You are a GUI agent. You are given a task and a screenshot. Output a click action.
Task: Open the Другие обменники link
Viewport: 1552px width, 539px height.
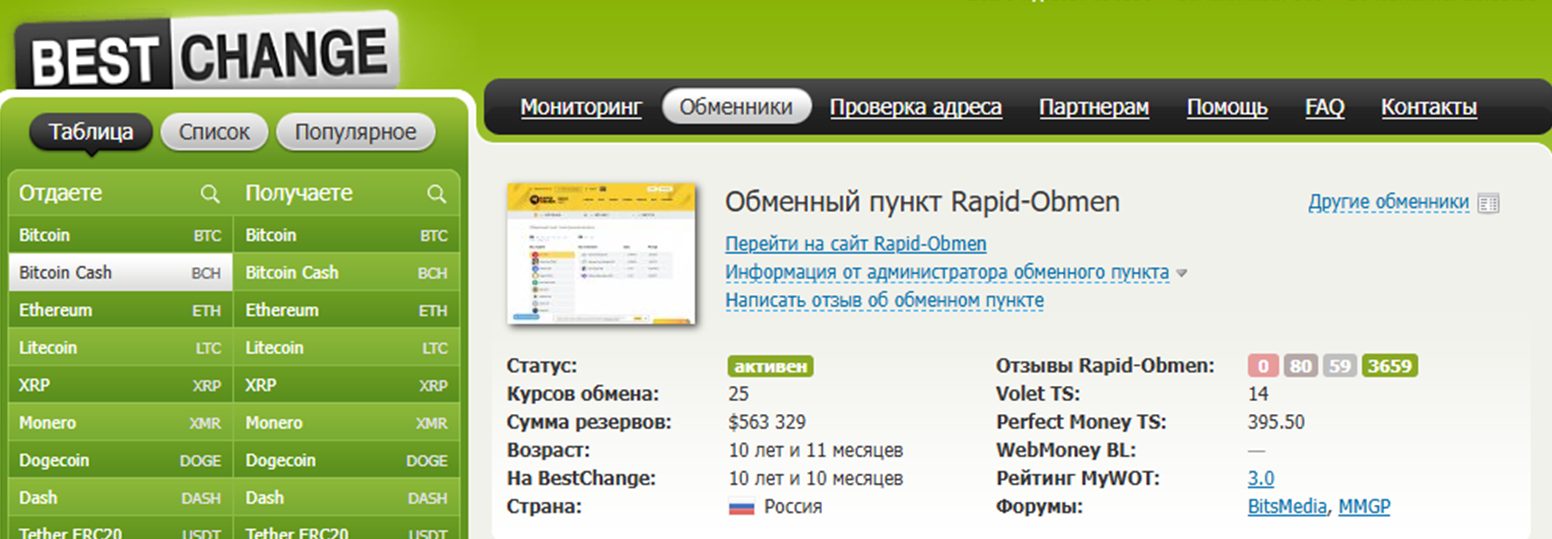pos(1389,202)
